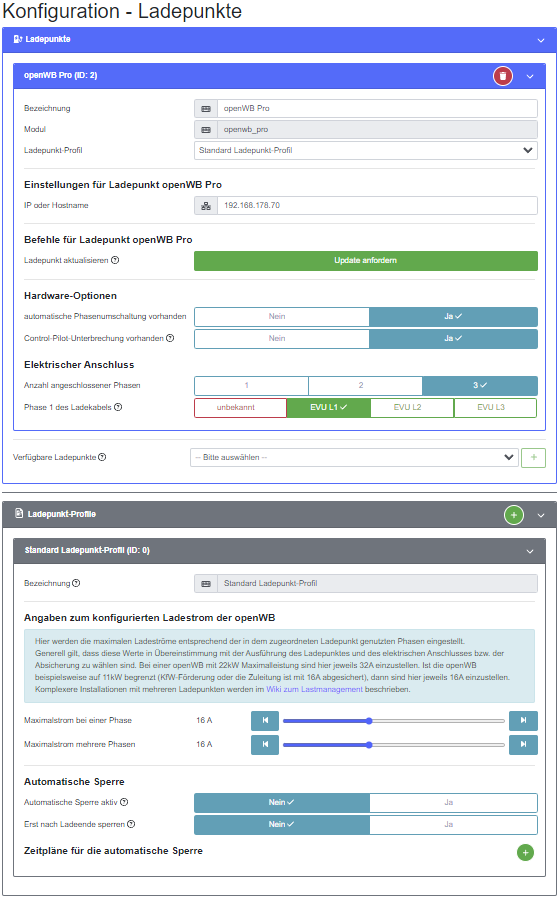
Task: Select 2 connected phases
Action: pos(365,386)
